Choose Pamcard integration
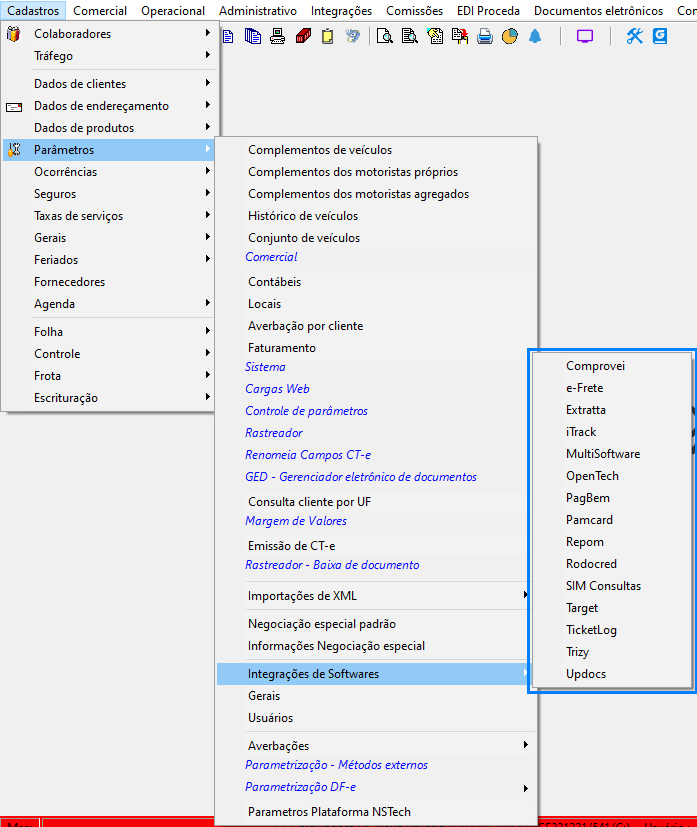This screenshot has width=697, height=827. (612, 520)
